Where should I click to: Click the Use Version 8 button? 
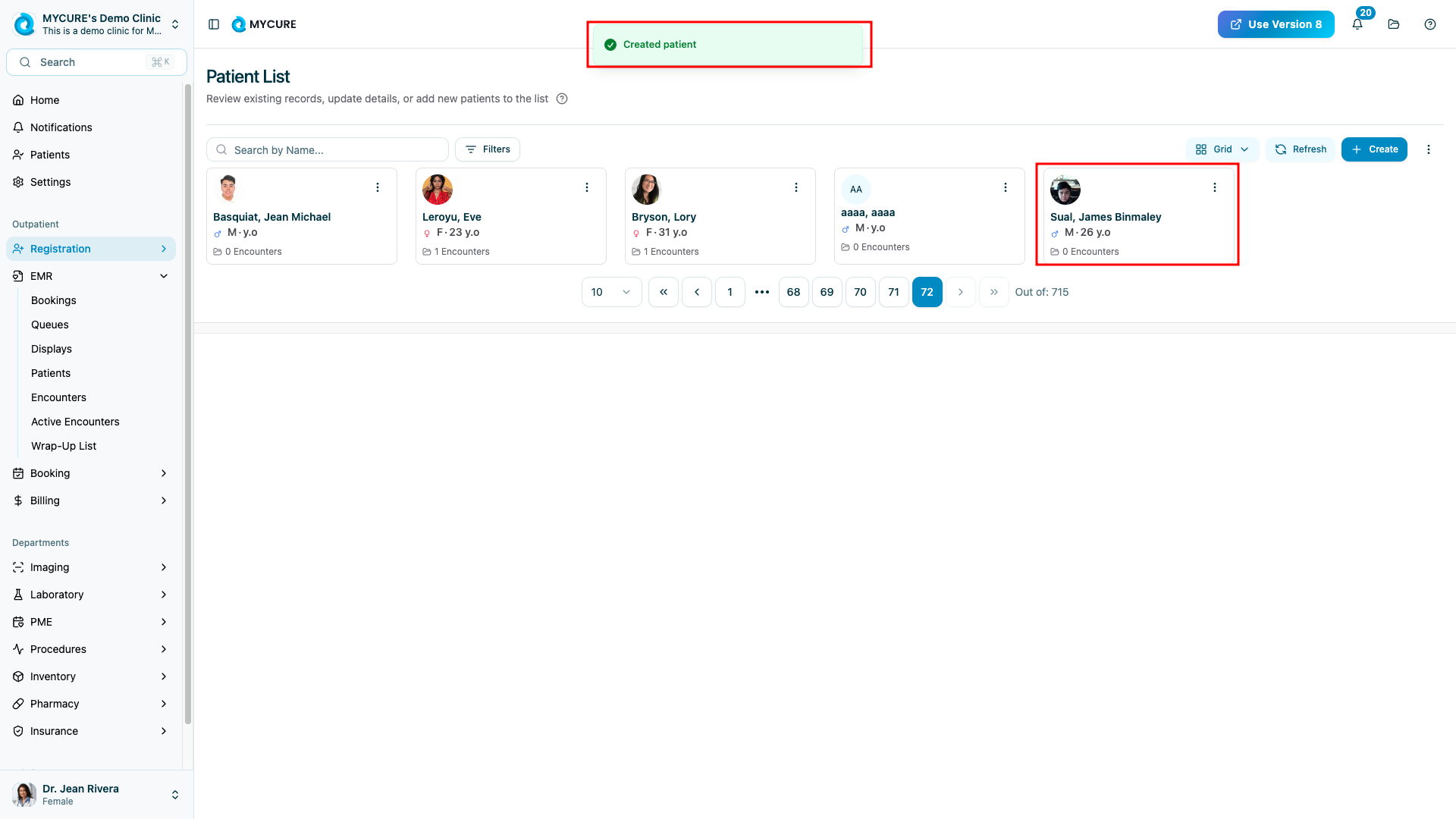click(x=1276, y=24)
